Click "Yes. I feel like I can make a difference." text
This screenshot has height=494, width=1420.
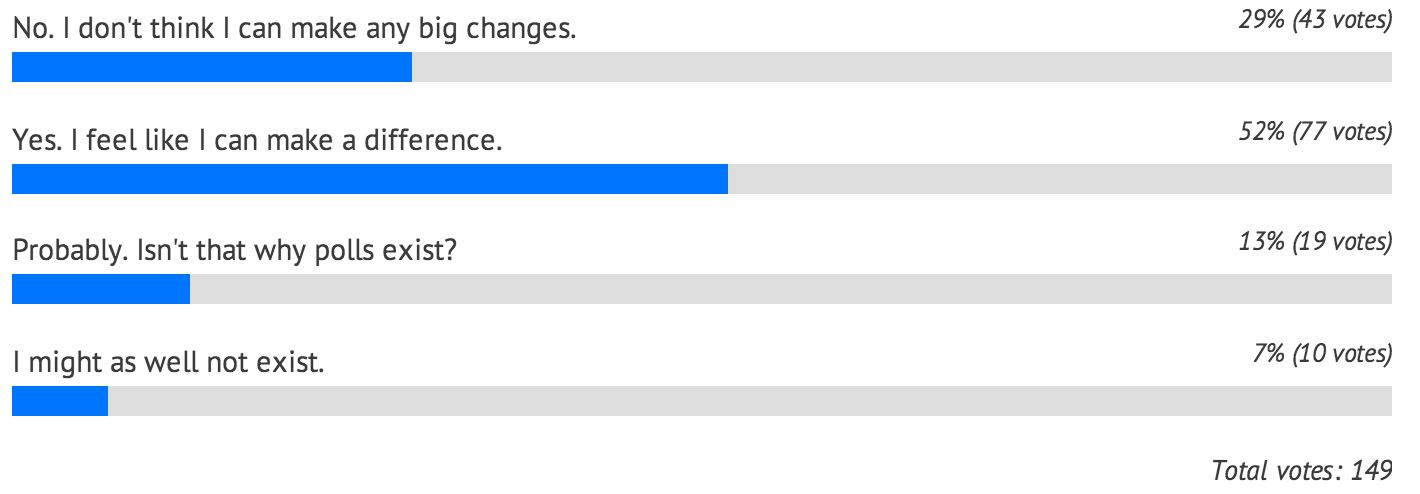pyautogui.click(x=257, y=141)
